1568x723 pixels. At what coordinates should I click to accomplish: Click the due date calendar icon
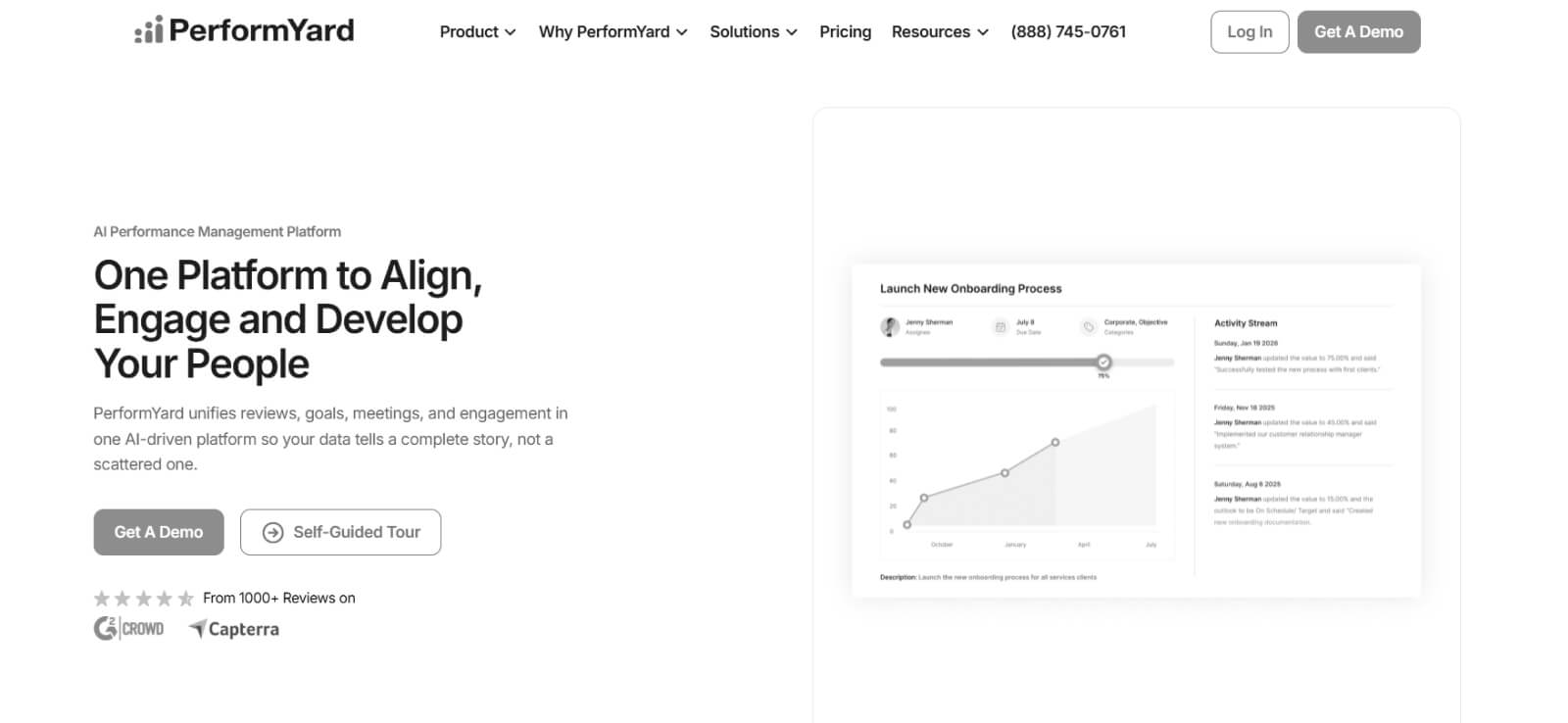(1001, 327)
